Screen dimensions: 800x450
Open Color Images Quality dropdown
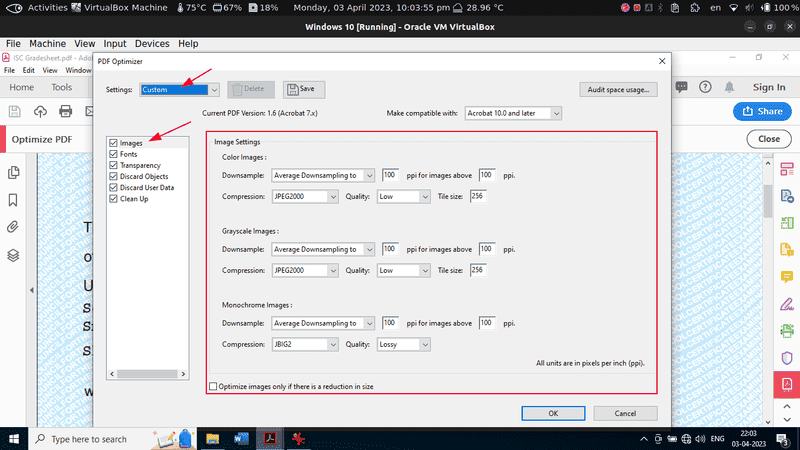click(403, 196)
